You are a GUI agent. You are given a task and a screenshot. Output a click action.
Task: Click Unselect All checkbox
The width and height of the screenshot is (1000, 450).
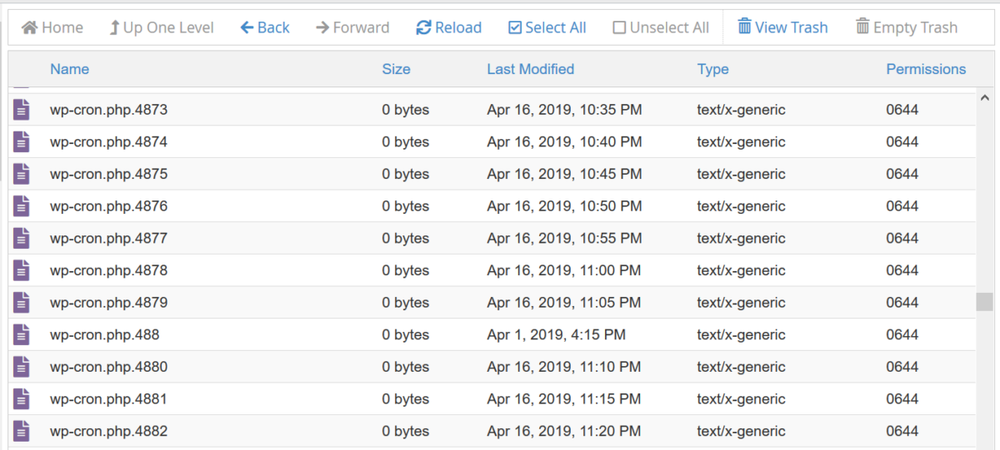click(660, 28)
